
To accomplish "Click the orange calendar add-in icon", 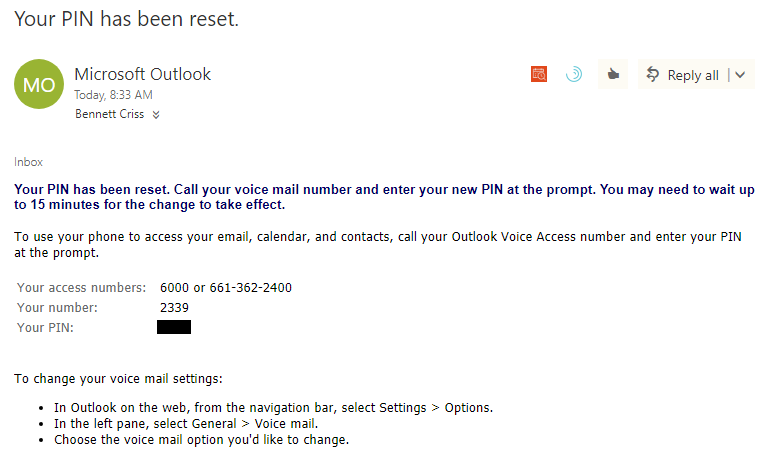I will 539,74.
